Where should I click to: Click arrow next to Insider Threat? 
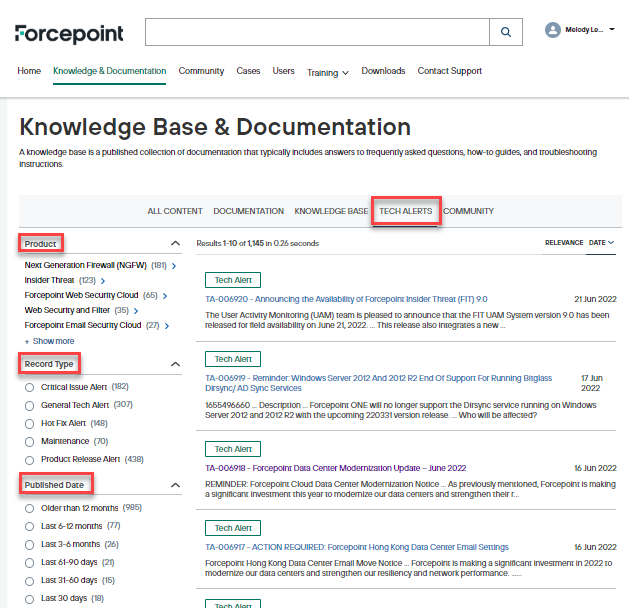[x=102, y=281]
